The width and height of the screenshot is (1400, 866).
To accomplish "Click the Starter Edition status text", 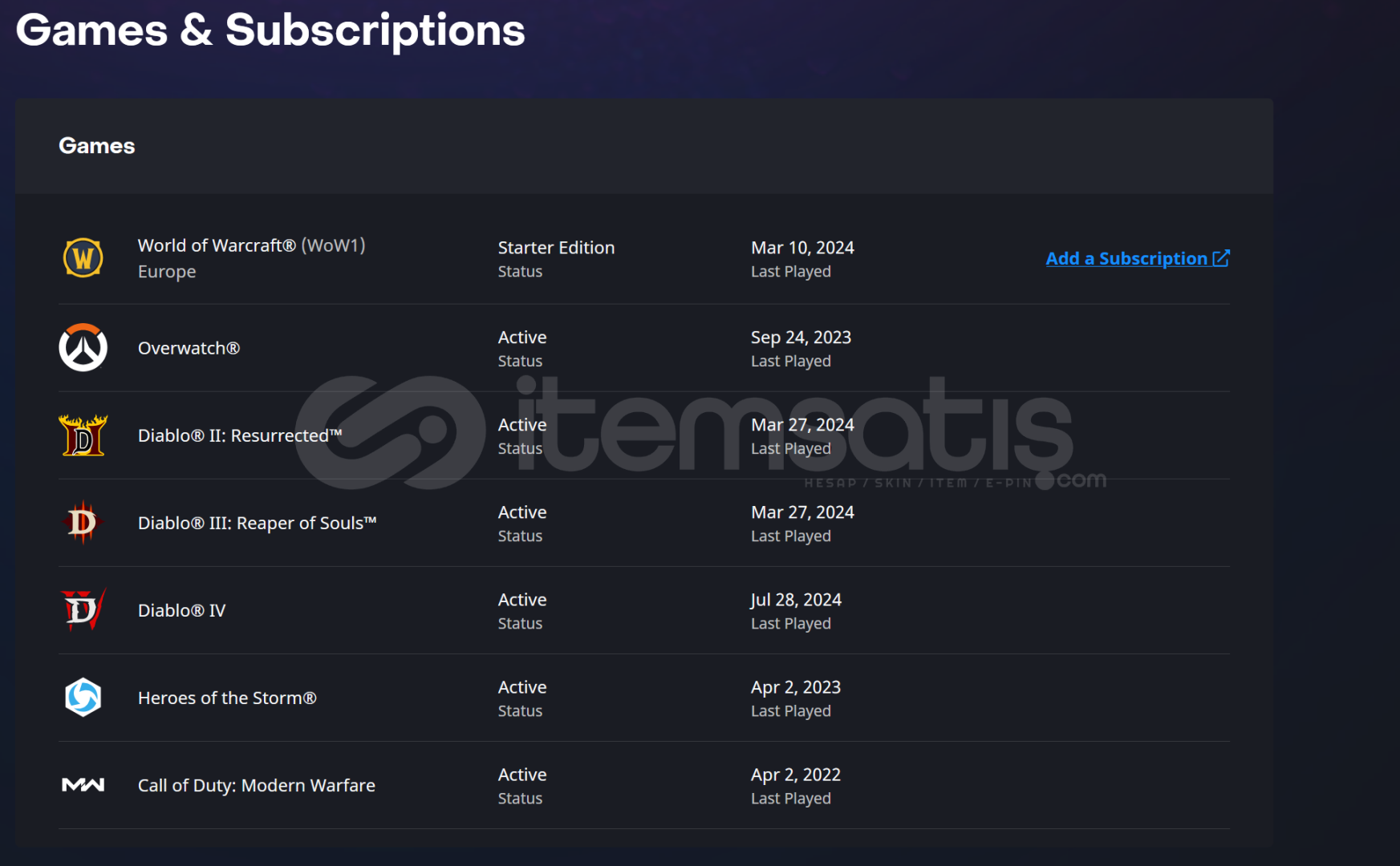I will coord(556,248).
